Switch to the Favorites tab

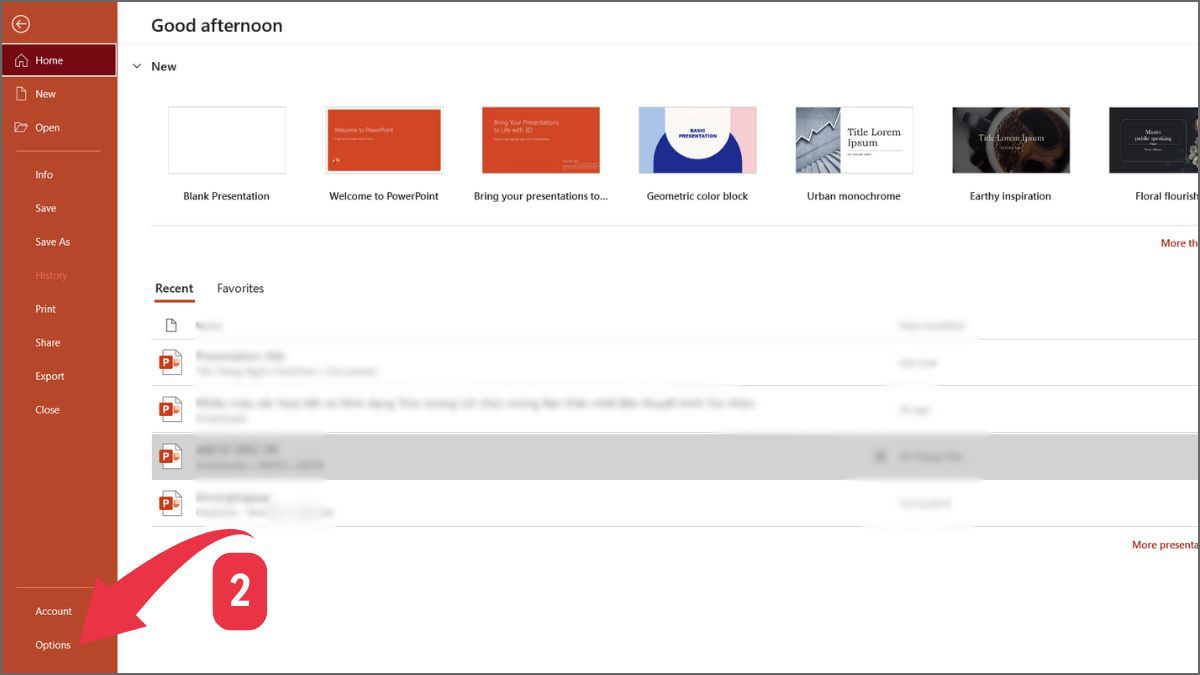(240, 288)
